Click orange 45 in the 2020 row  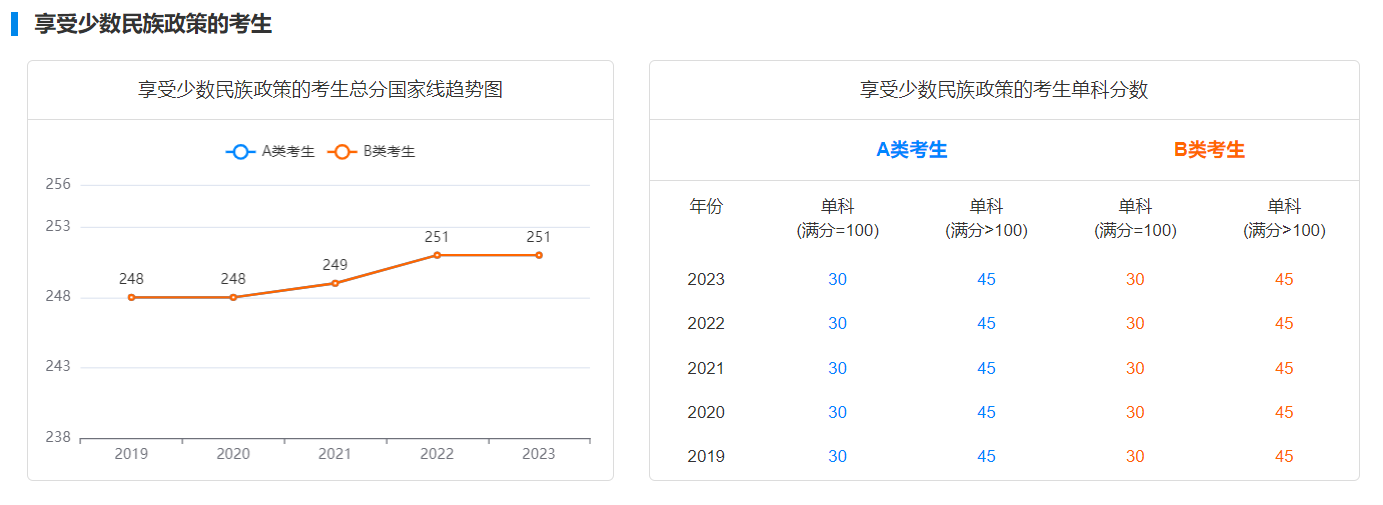[1285, 413]
